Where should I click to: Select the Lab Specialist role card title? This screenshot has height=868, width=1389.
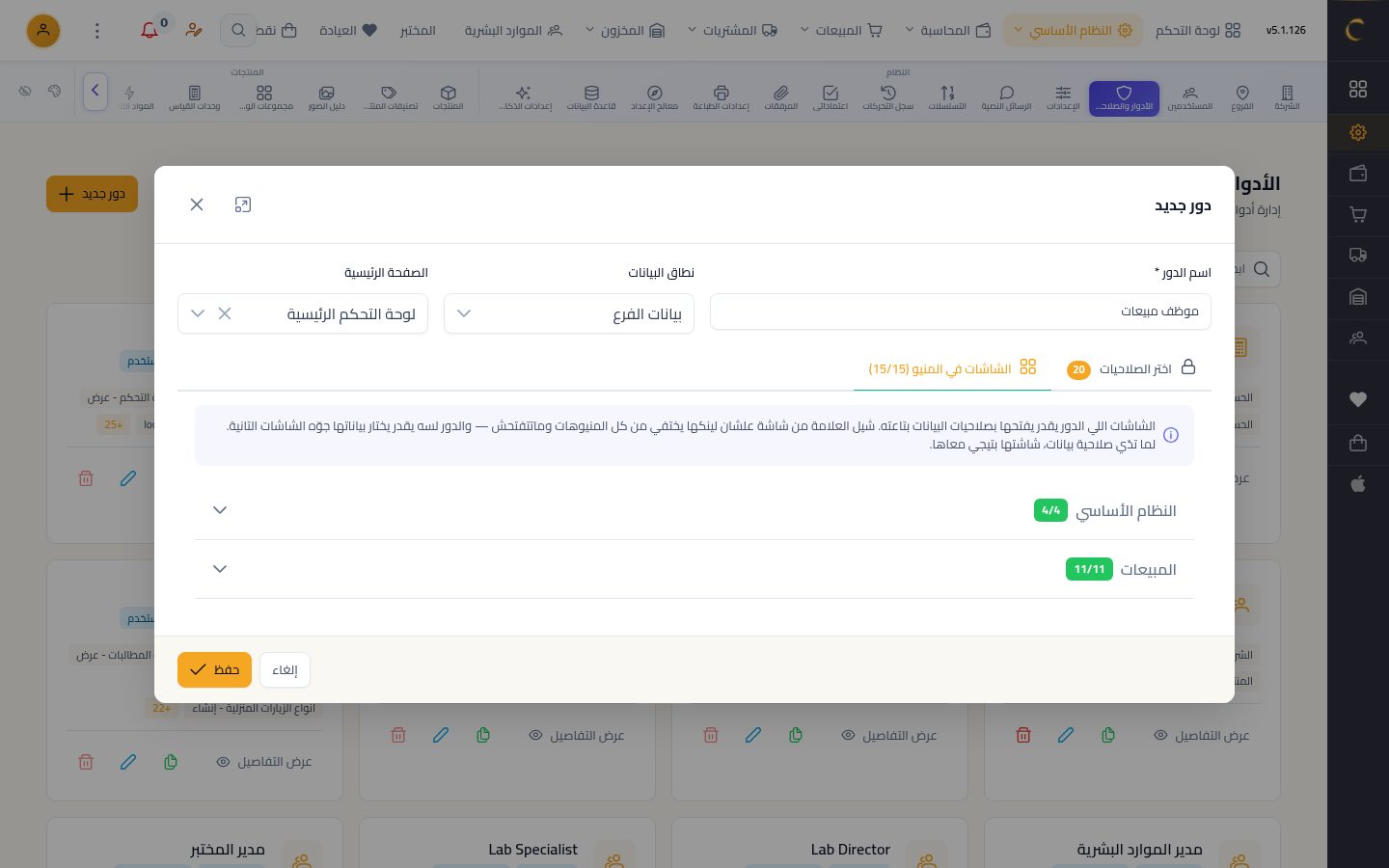[532, 850]
